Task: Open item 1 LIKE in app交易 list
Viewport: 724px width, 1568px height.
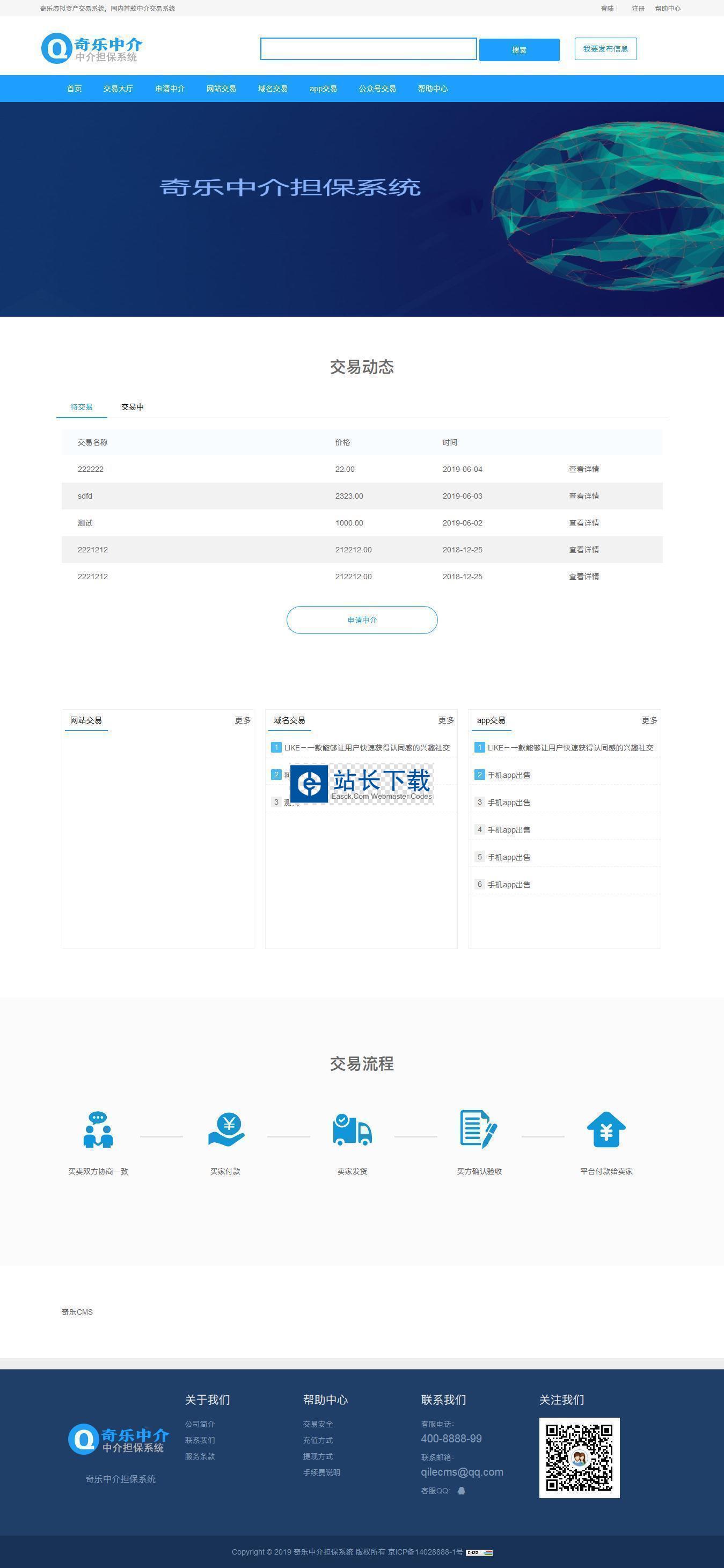Action: [x=570, y=747]
